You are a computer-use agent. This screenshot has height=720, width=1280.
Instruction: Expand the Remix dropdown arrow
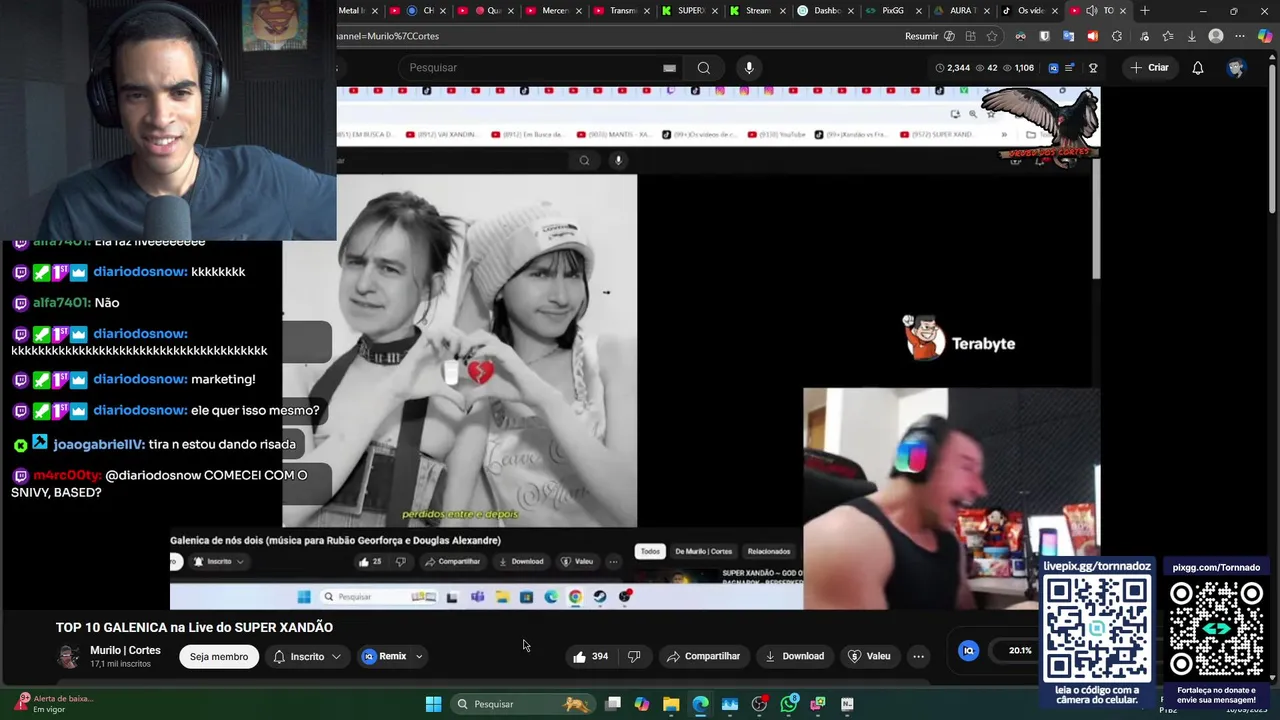(419, 657)
